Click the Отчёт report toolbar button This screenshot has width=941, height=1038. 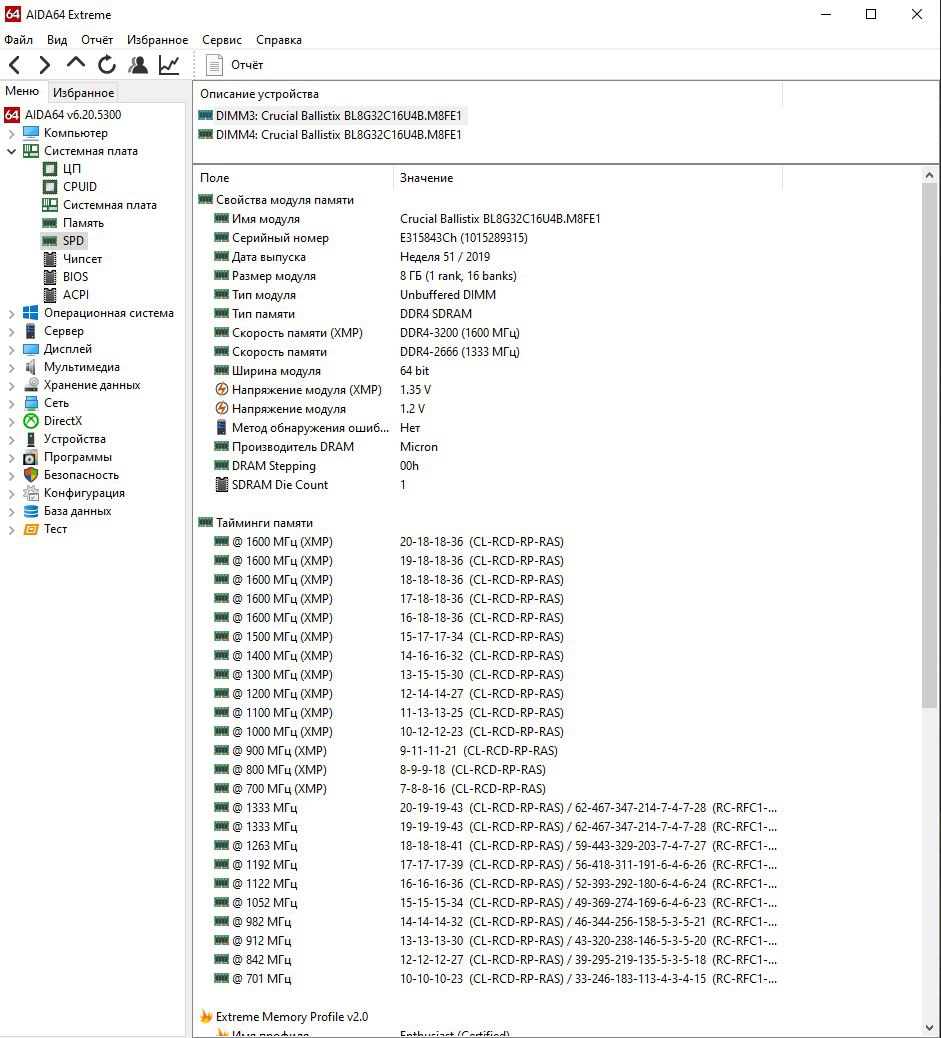234,65
